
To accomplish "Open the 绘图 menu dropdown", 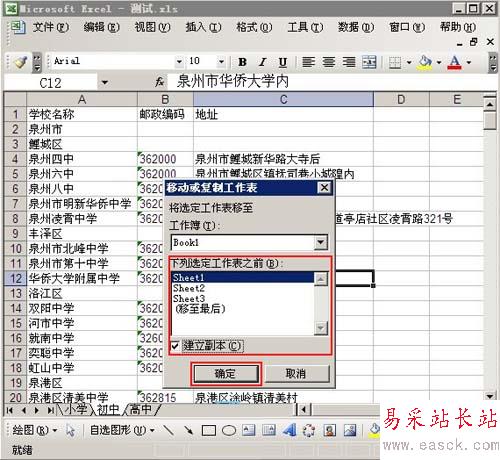I will [x=34, y=430].
